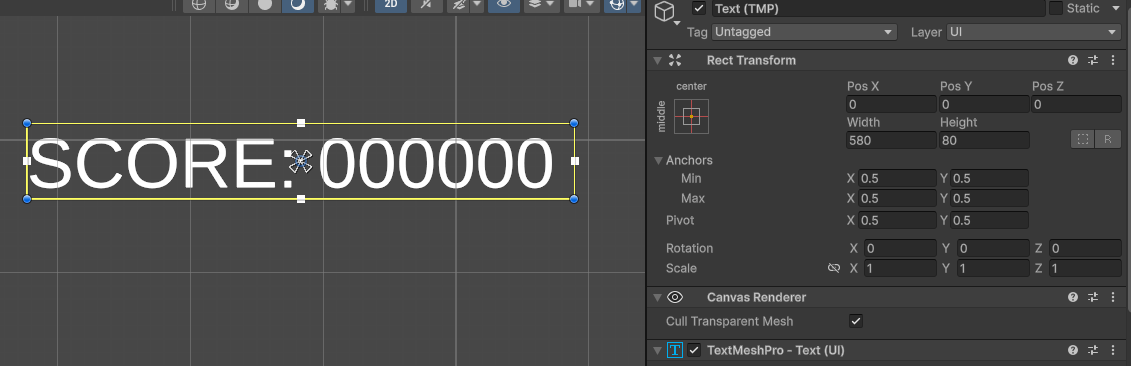This screenshot has height=366, width=1131.
Task: Click the Rotation Z field
Action: coord(1085,248)
